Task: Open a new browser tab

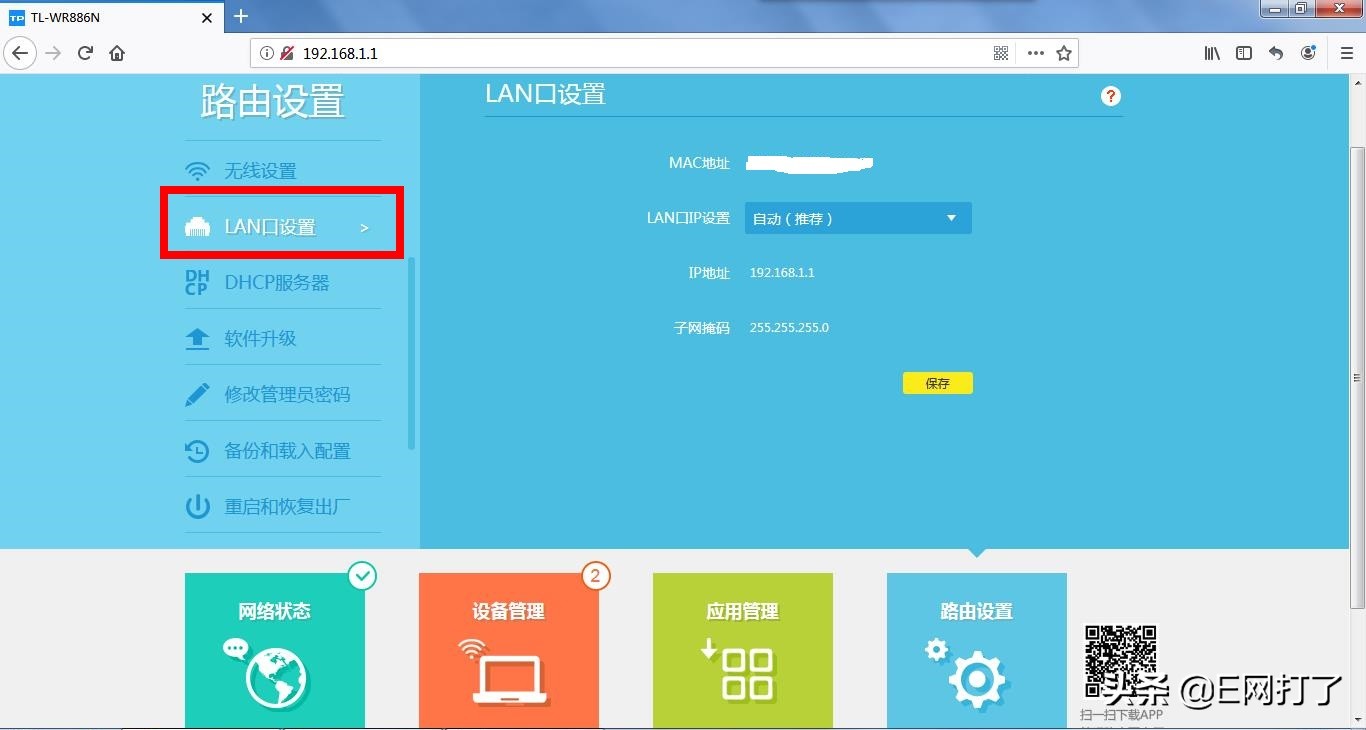Action: click(241, 16)
